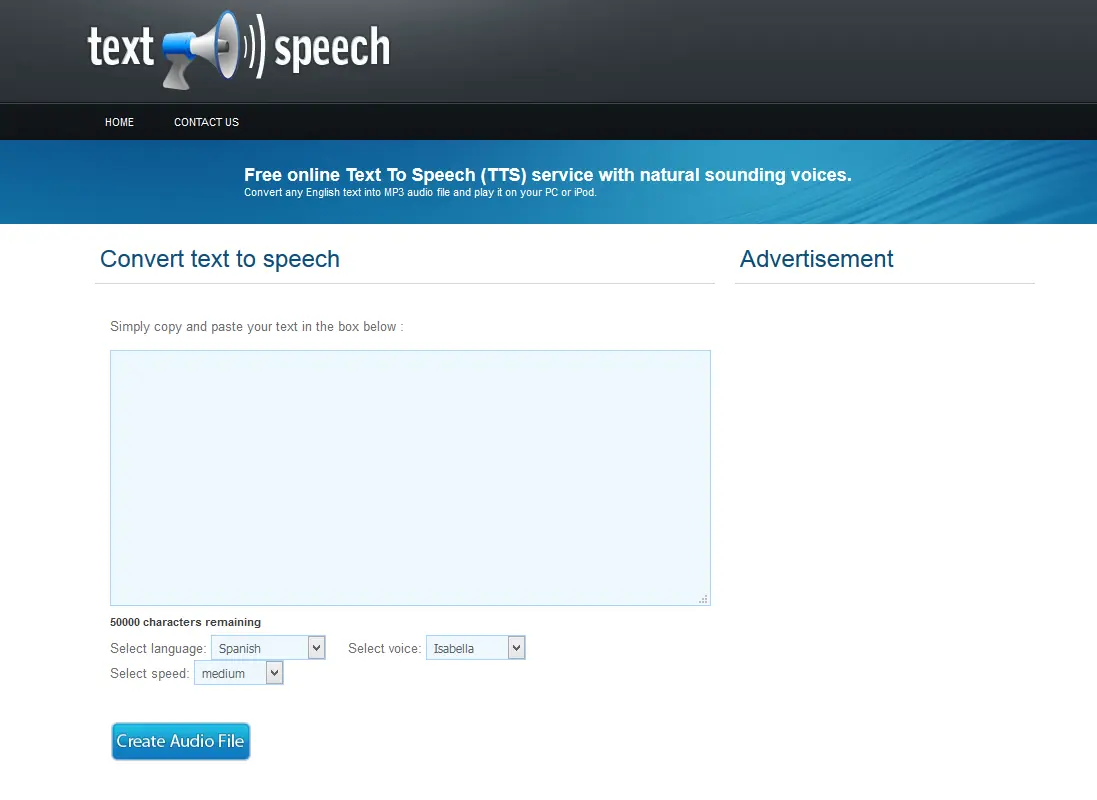
Task: Click the 'Advertisement' heading
Action: (816, 259)
